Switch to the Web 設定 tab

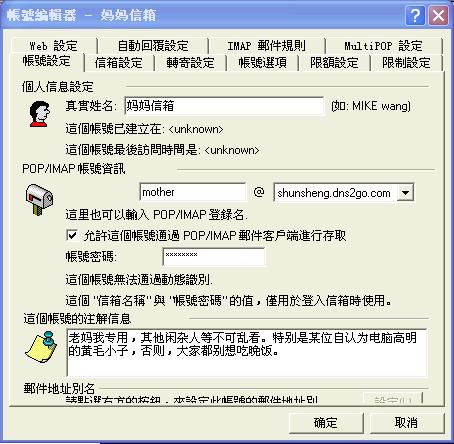(53, 46)
